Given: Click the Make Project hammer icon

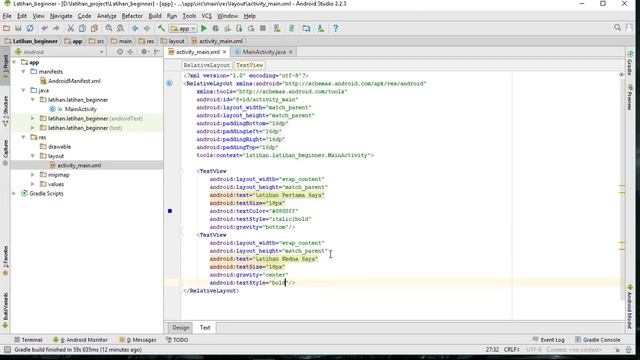Looking at the screenshot, I should pos(161,28).
